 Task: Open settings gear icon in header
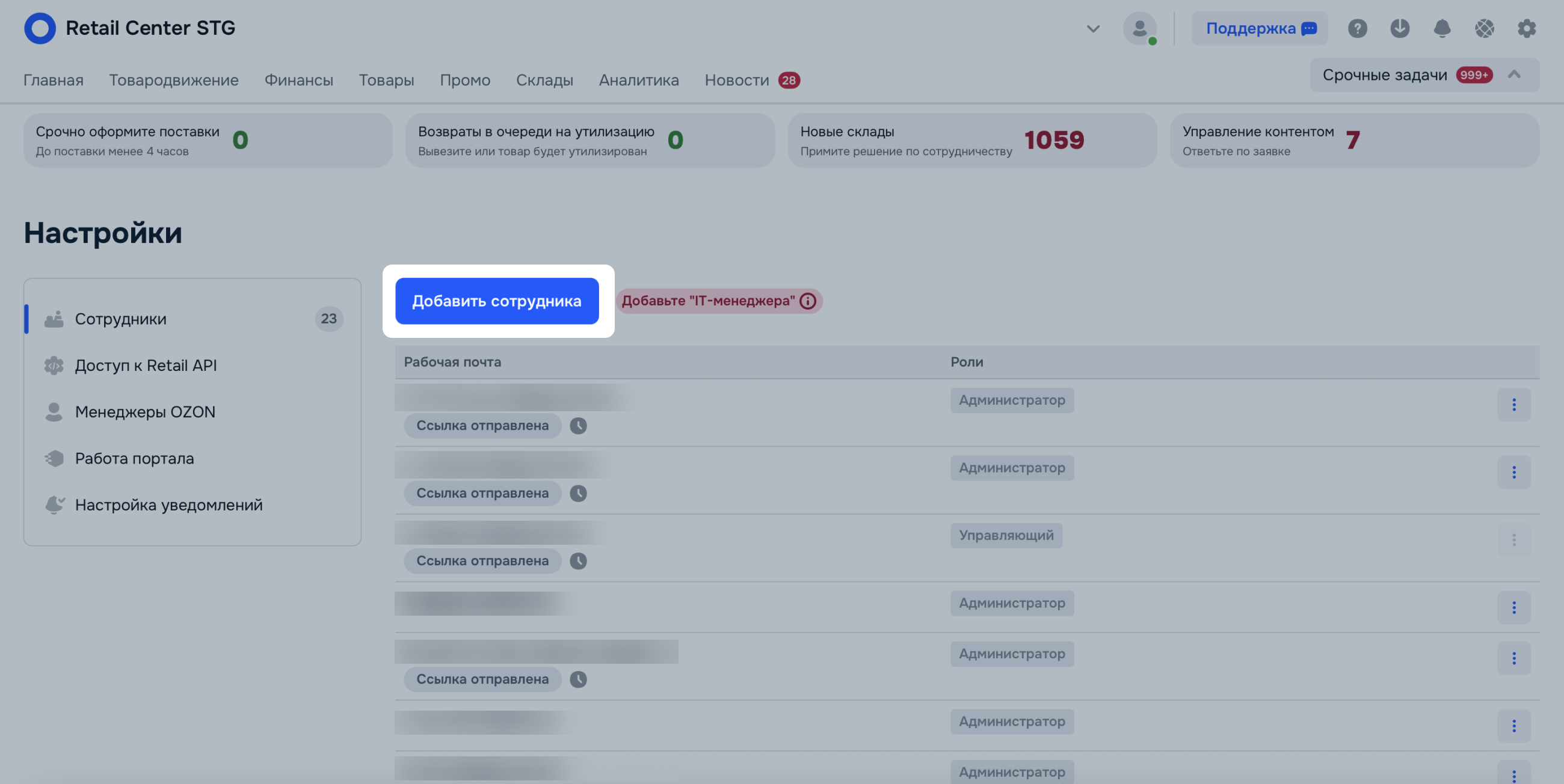pos(1526,28)
